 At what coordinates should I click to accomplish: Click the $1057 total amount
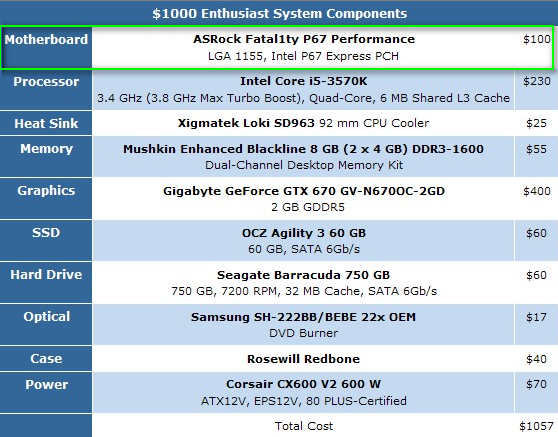coord(536,426)
